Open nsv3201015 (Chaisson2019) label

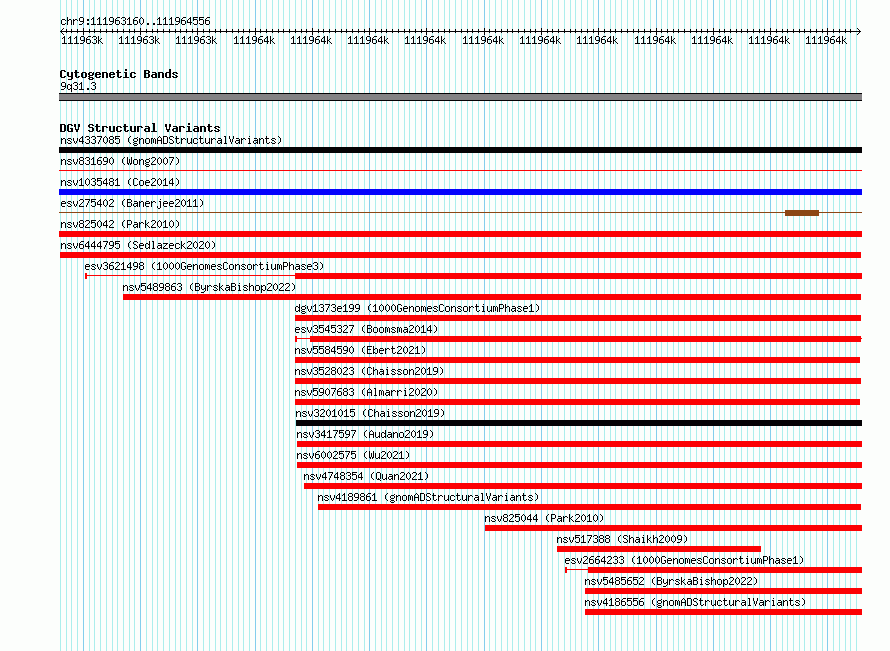pyautogui.click(x=370, y=413)
